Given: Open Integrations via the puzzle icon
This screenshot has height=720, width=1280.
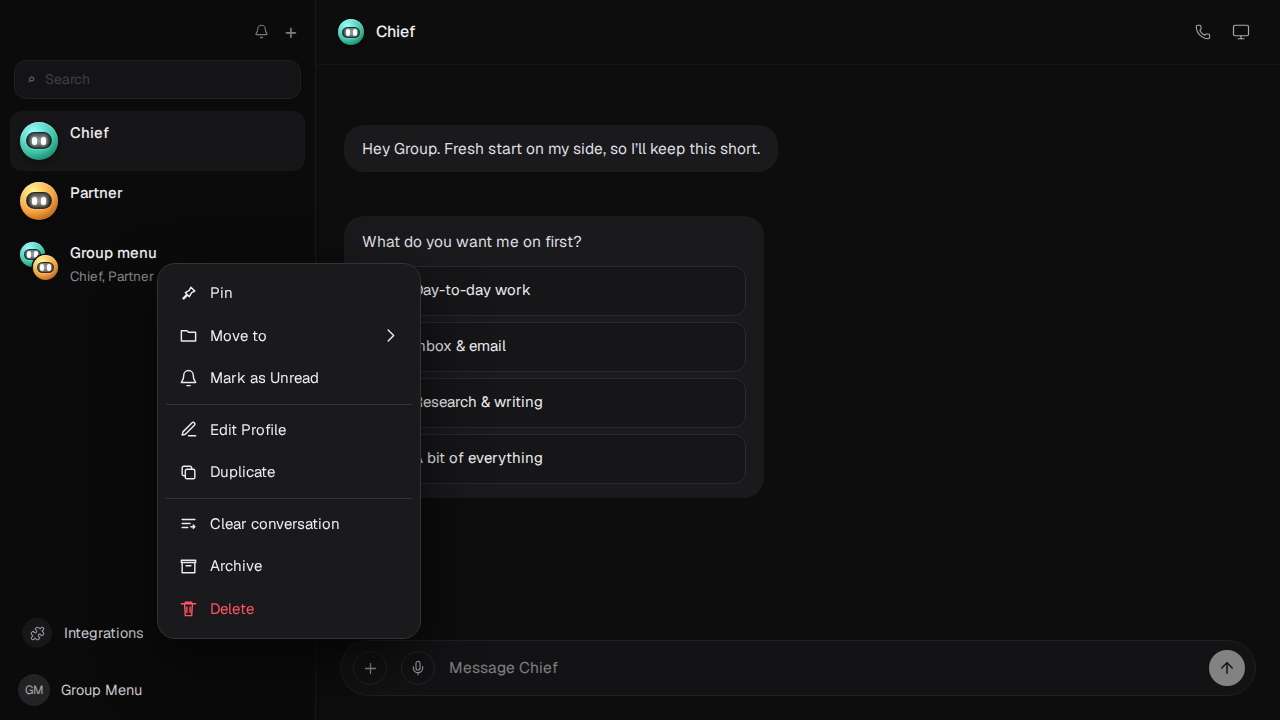Looking at the screenshot, I should click(37, 633).
